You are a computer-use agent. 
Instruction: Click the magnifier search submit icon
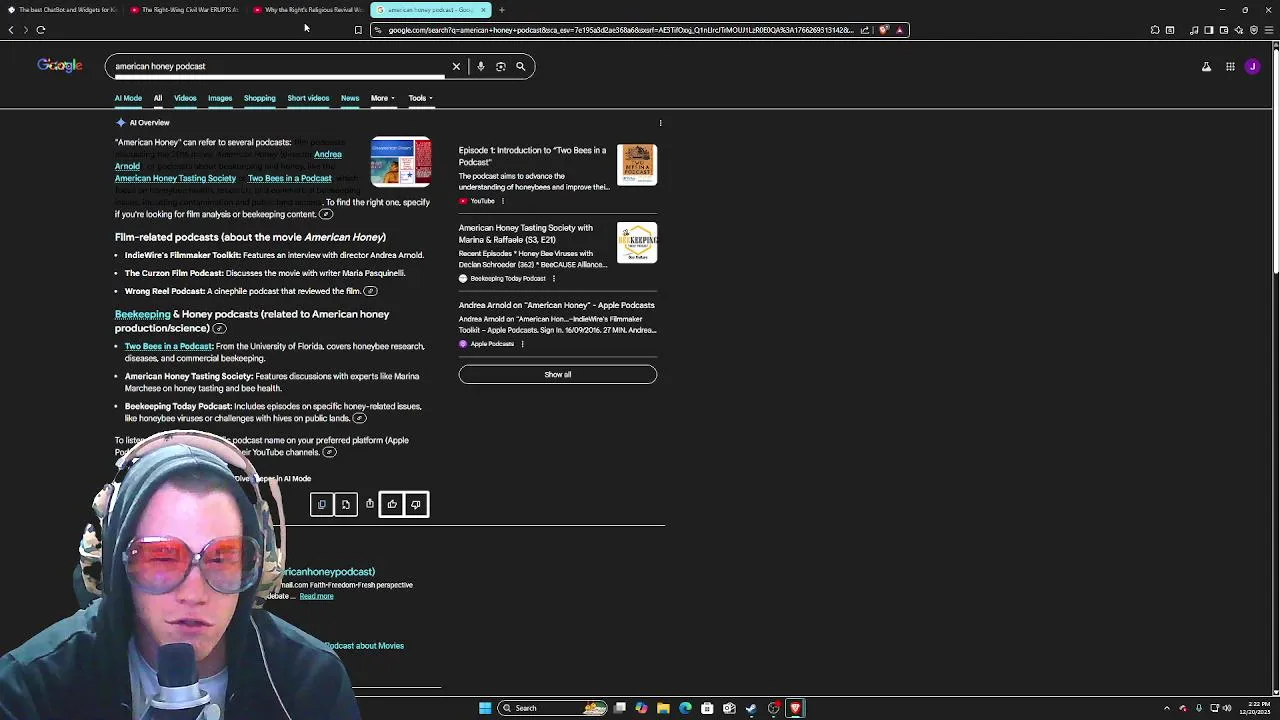point(520,66)
